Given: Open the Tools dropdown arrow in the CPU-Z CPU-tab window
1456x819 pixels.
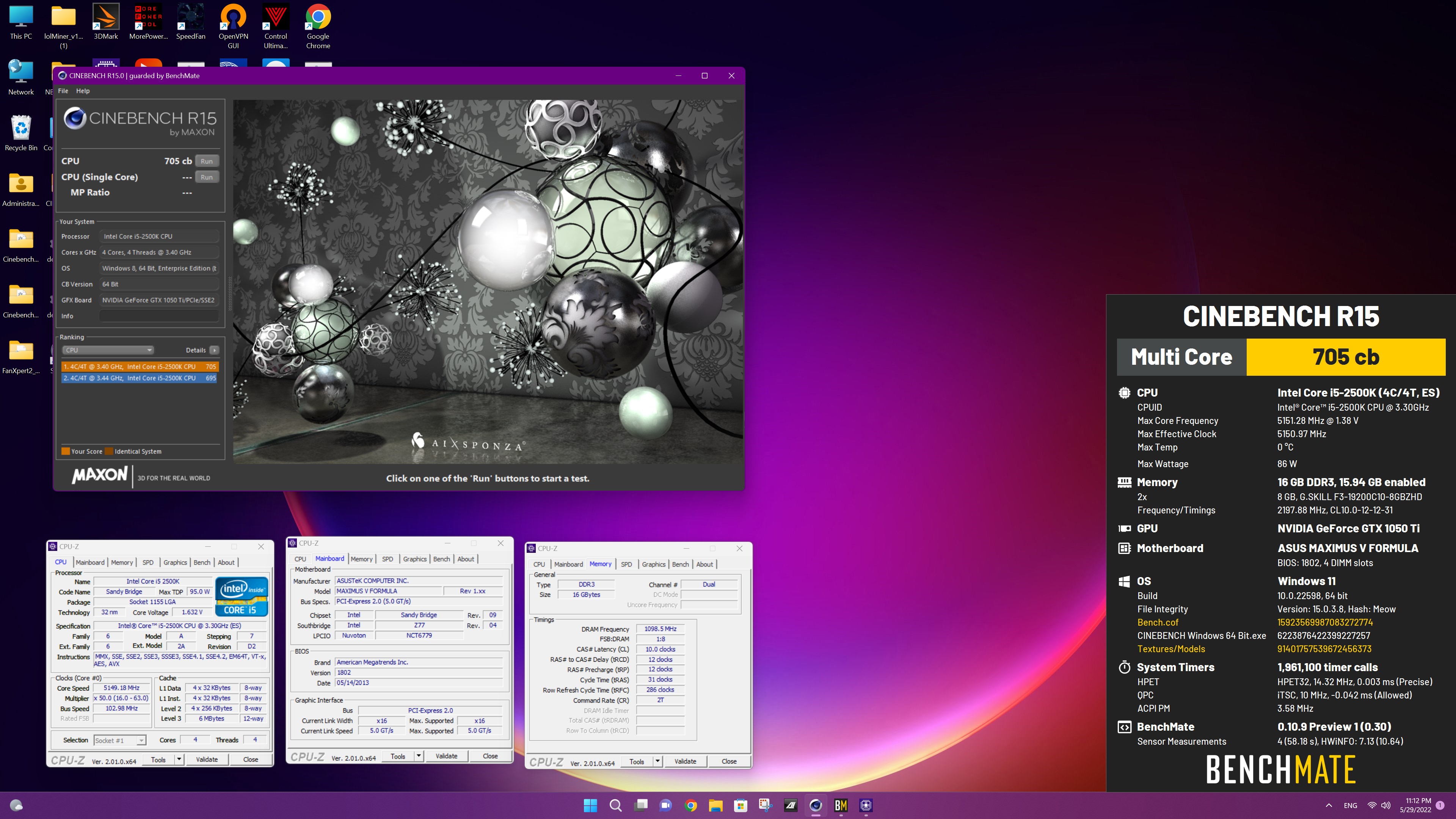Looking at the screenshot, I should tap(179, 759).
